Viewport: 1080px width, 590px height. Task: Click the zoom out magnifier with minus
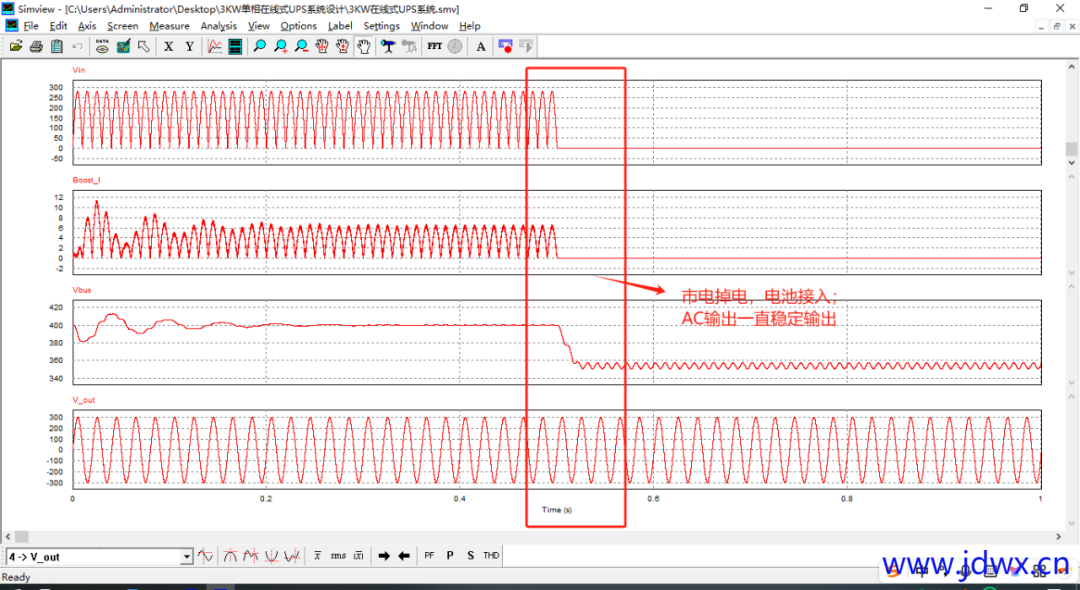pyautogui.click(x=301, y=46)
